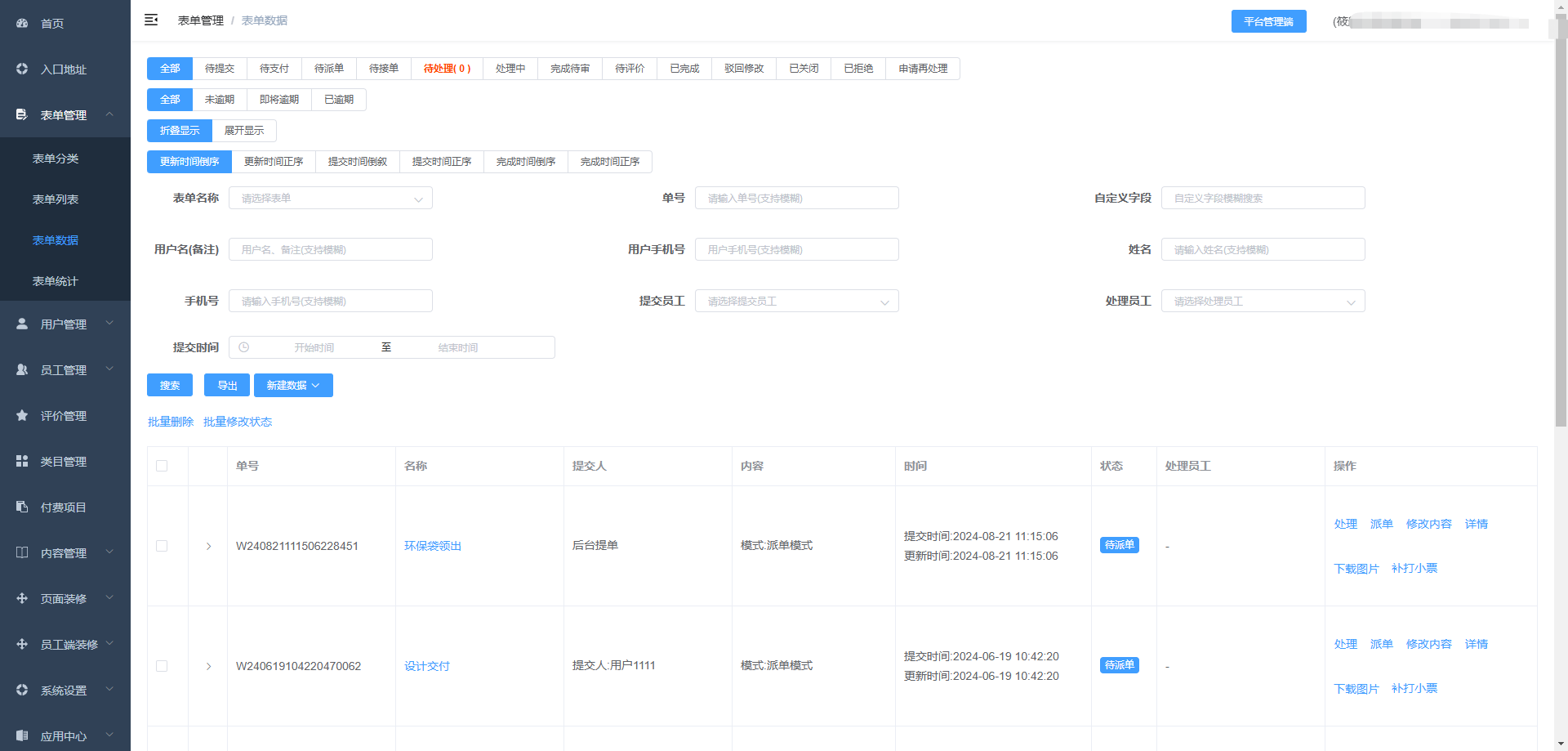The height and width of the screenshot is (751, 1568).
Task: Tick checkbox for order W240619104220470062
Action: coord(162,666)
